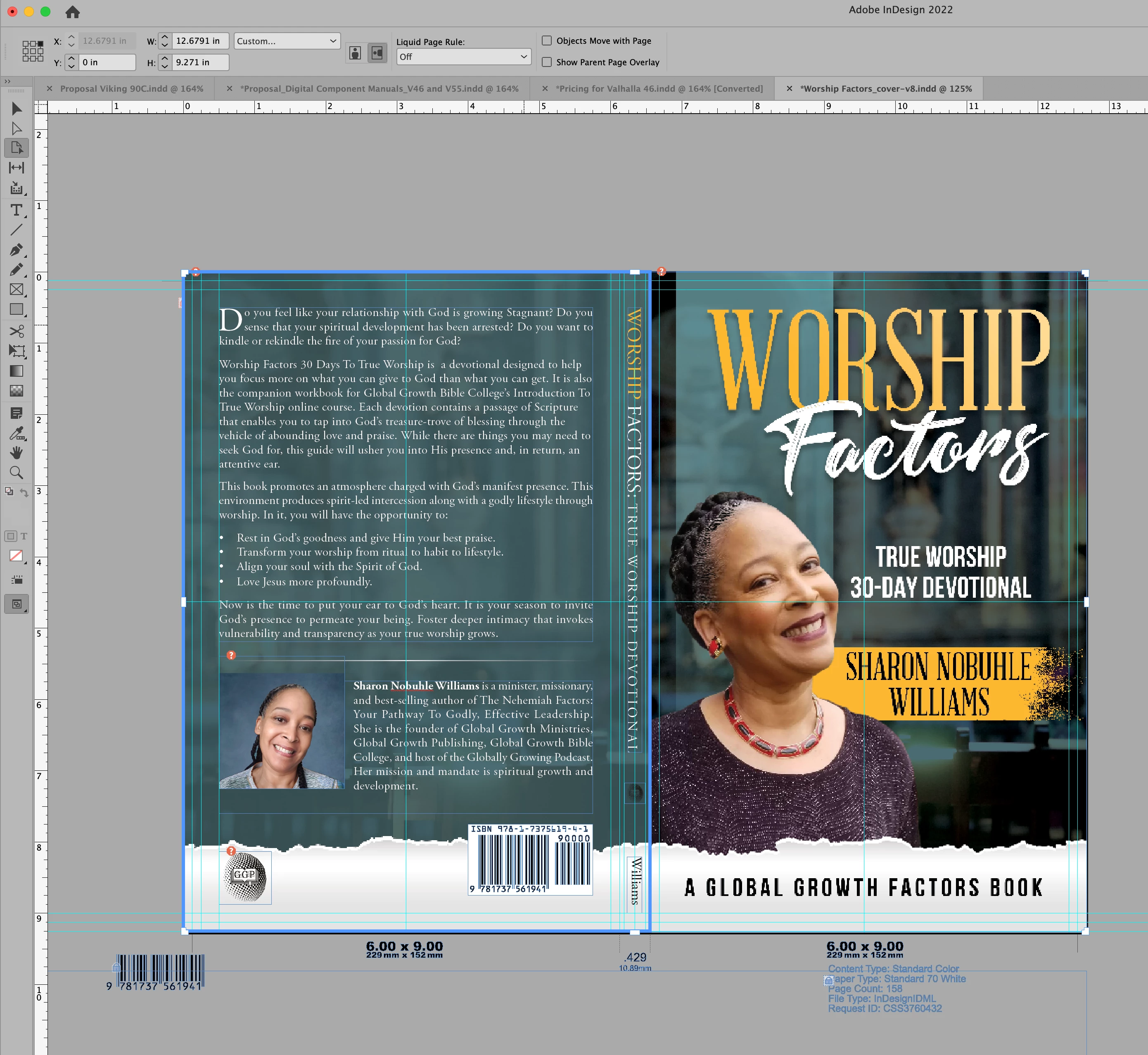Increase the page width stepper

click(x=165, y=37)
